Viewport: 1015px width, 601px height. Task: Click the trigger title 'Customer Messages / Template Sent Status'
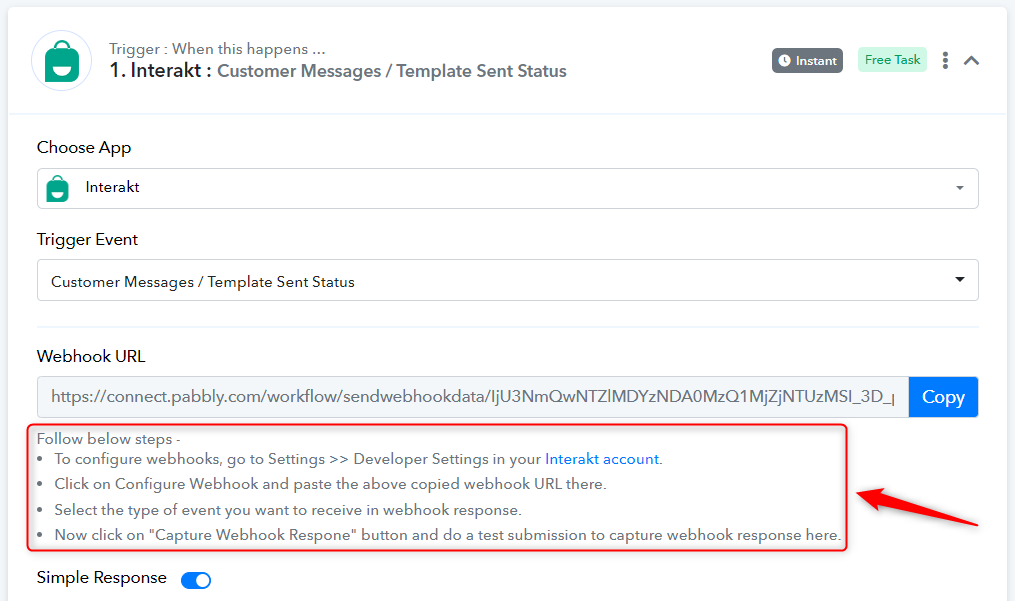click(x=392, y=71)
